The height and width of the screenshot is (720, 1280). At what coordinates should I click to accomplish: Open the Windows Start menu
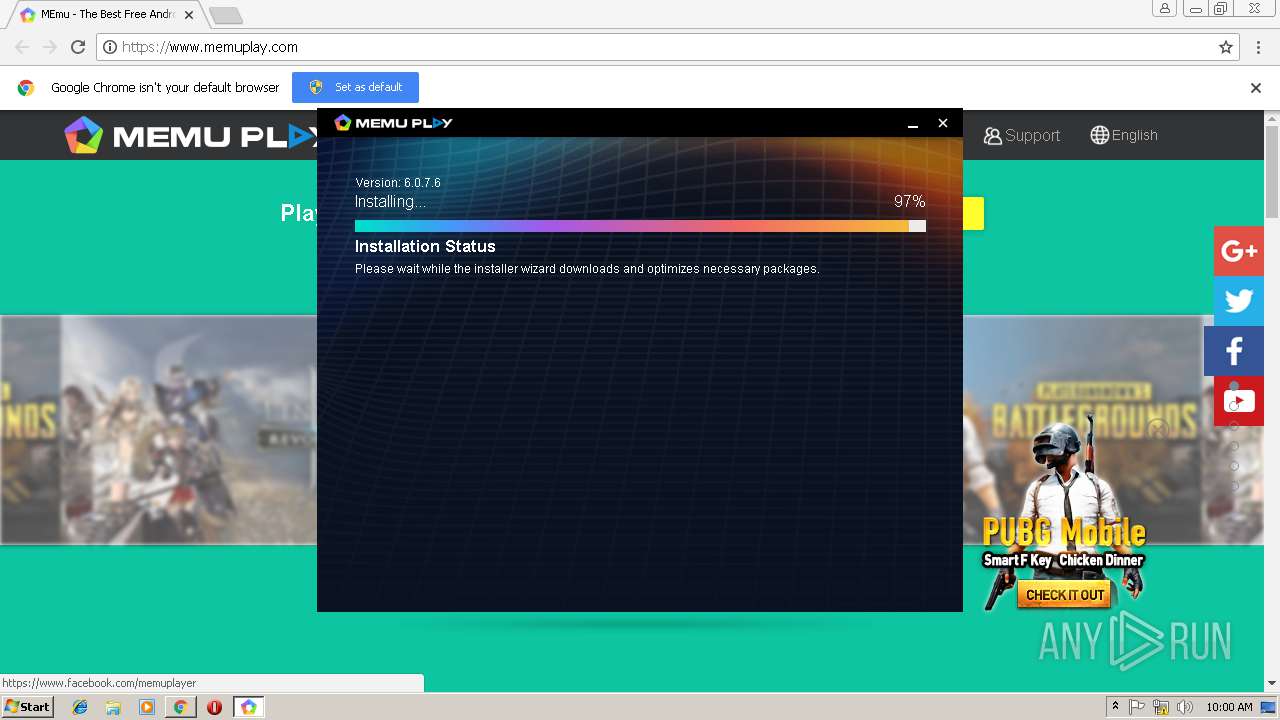click(28, 707)
